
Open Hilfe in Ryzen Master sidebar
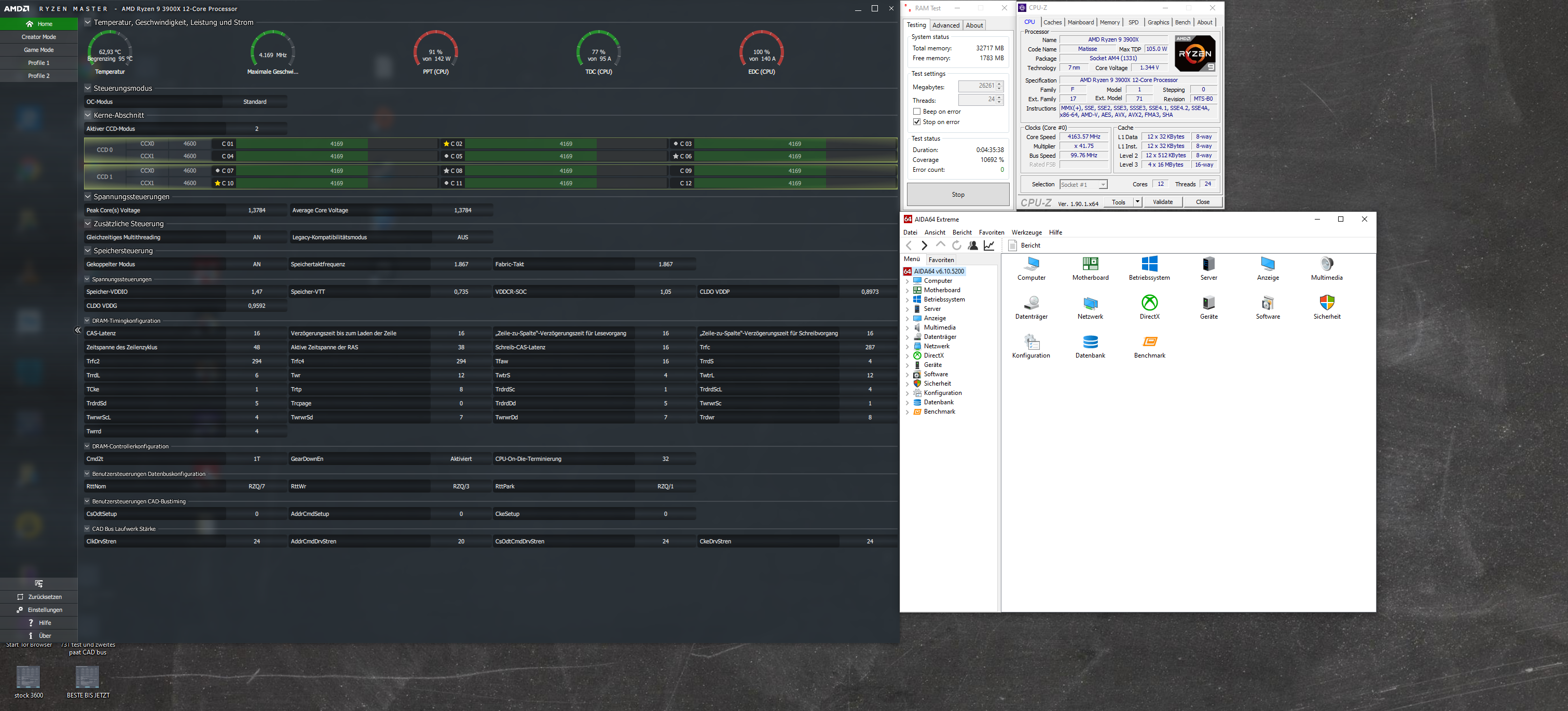tap(39, 623)
